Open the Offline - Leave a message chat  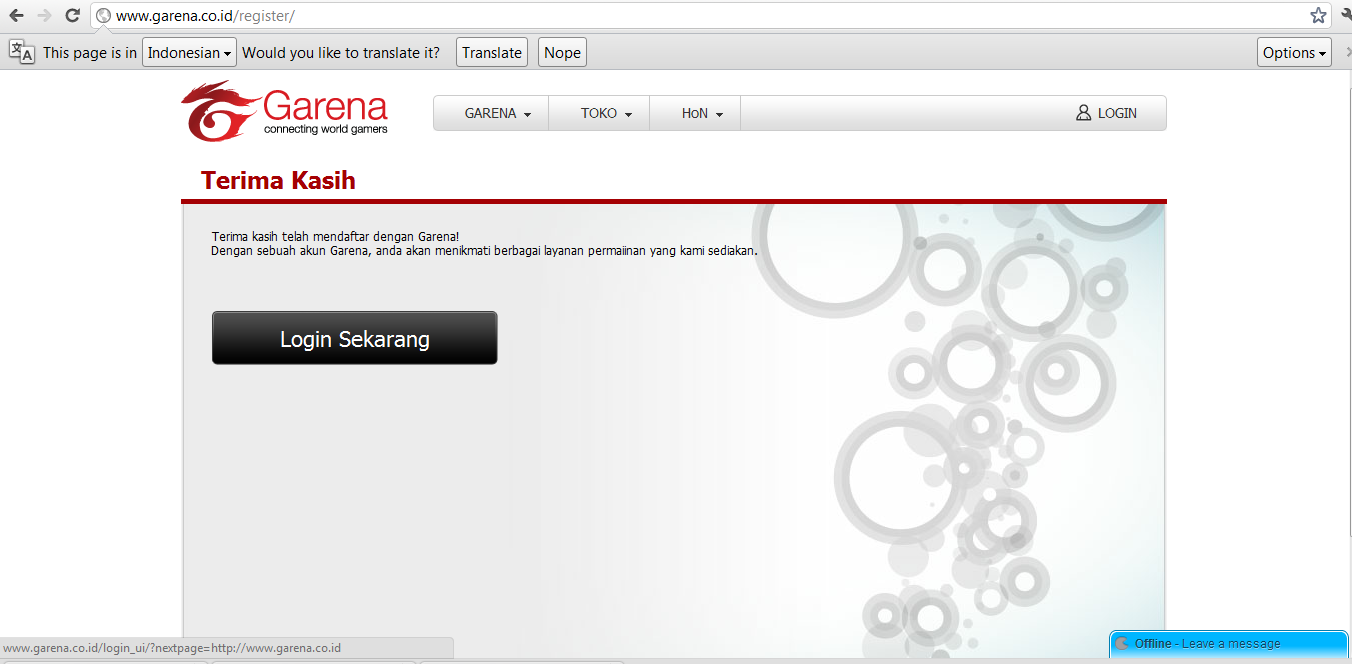click(1229, 644)
